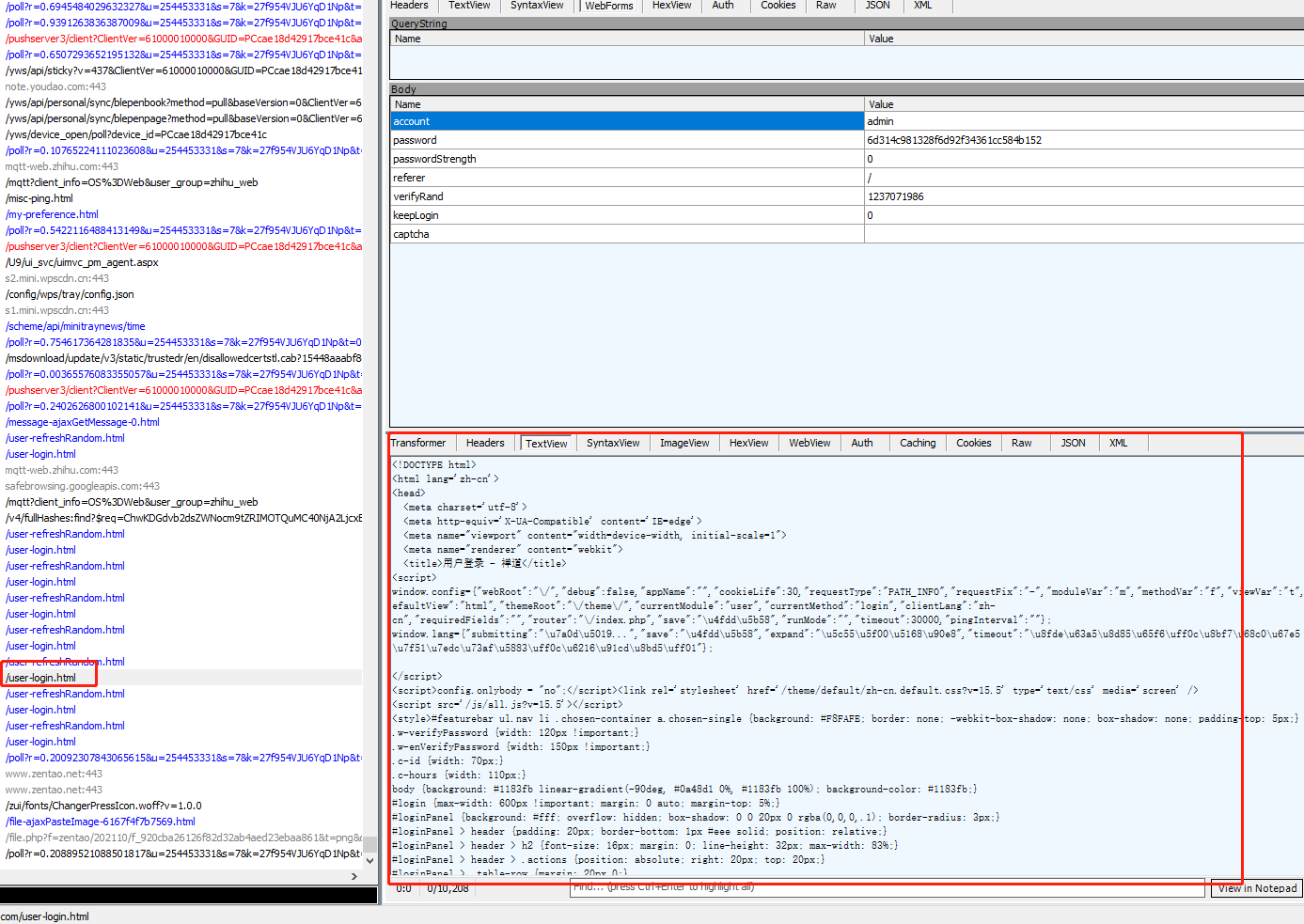
Task: Open the ImageView response tab
Action: (683, 443)
